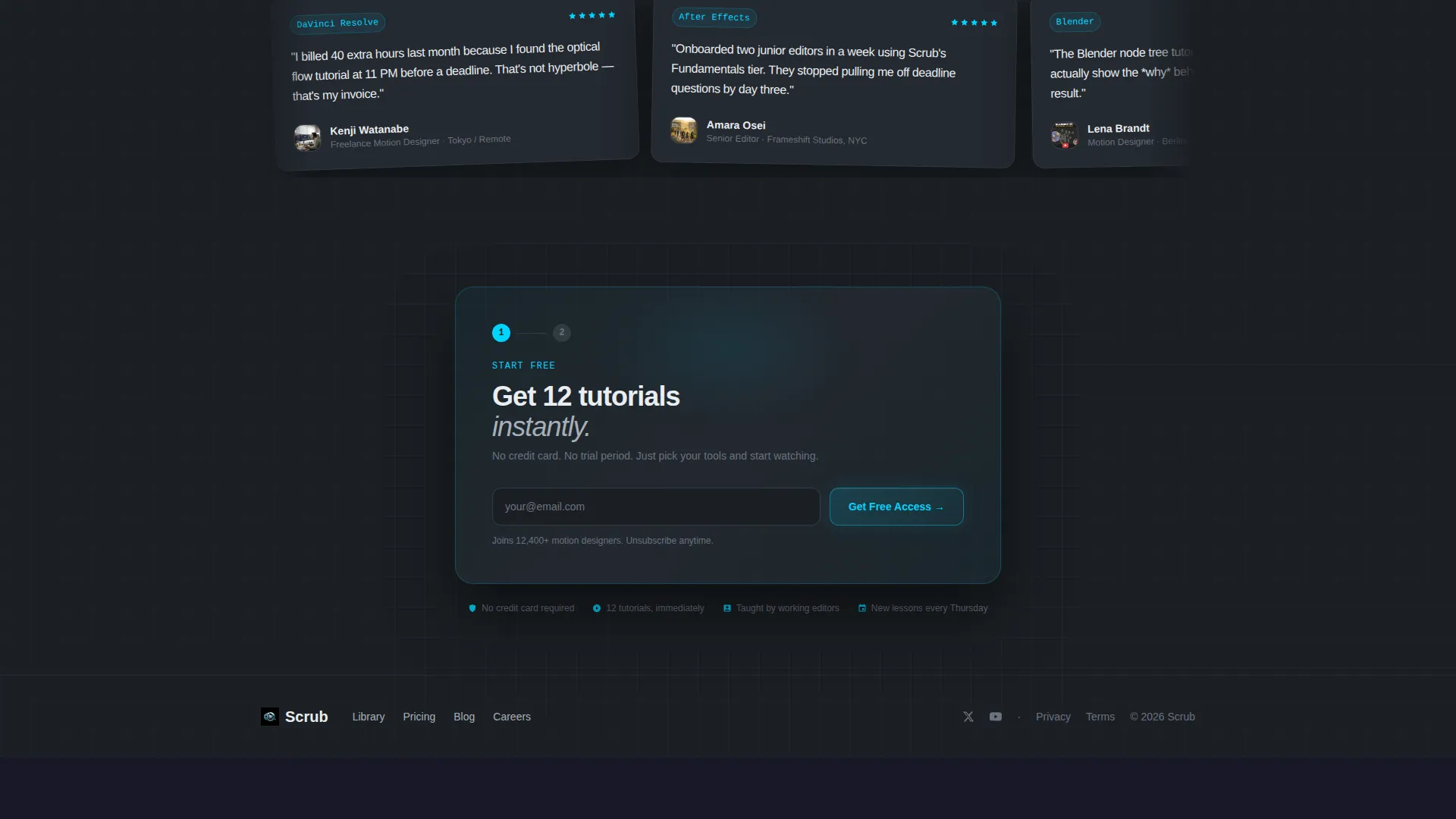Click the clock icon beside 12 tutorials, immediately
Image resolution: width=1456 pixels, height=819 pixels.
pos(597,608)
